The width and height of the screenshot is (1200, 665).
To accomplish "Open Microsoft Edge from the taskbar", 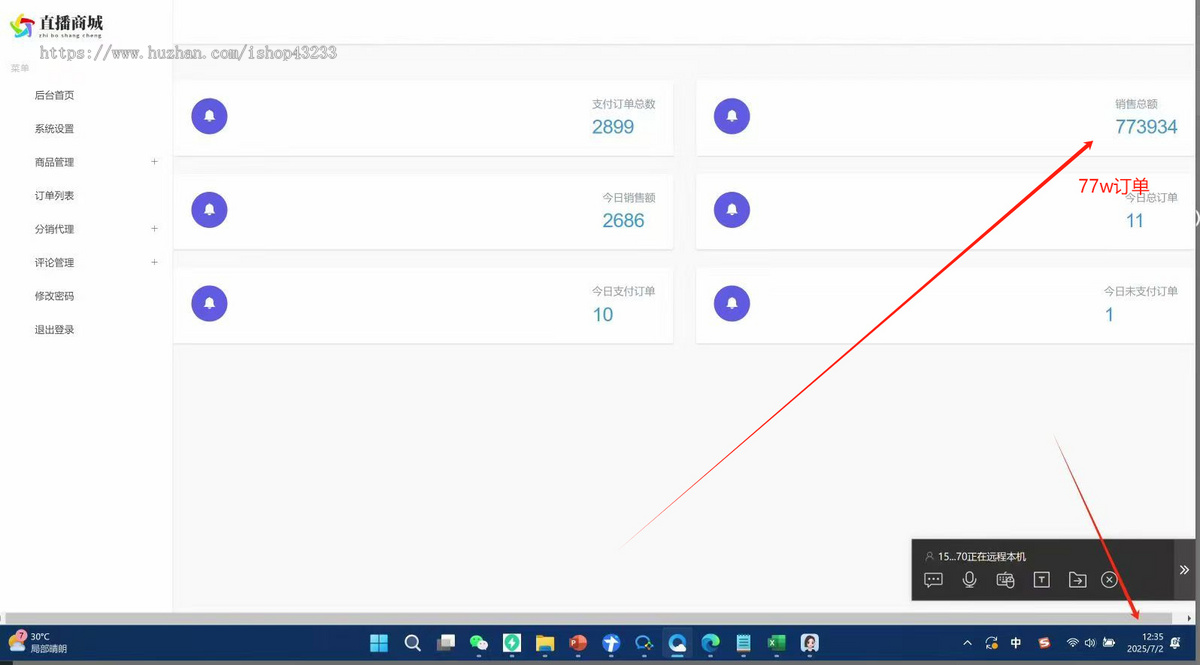I will click(711, 643).
